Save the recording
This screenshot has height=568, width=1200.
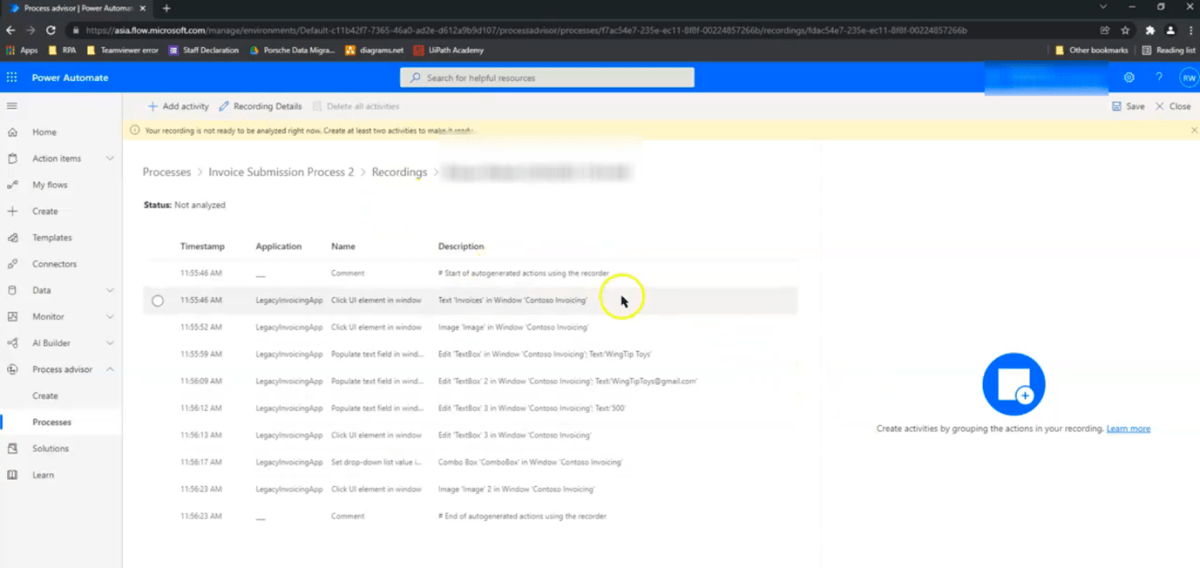pyautogui.click(x=1128, y=106)
